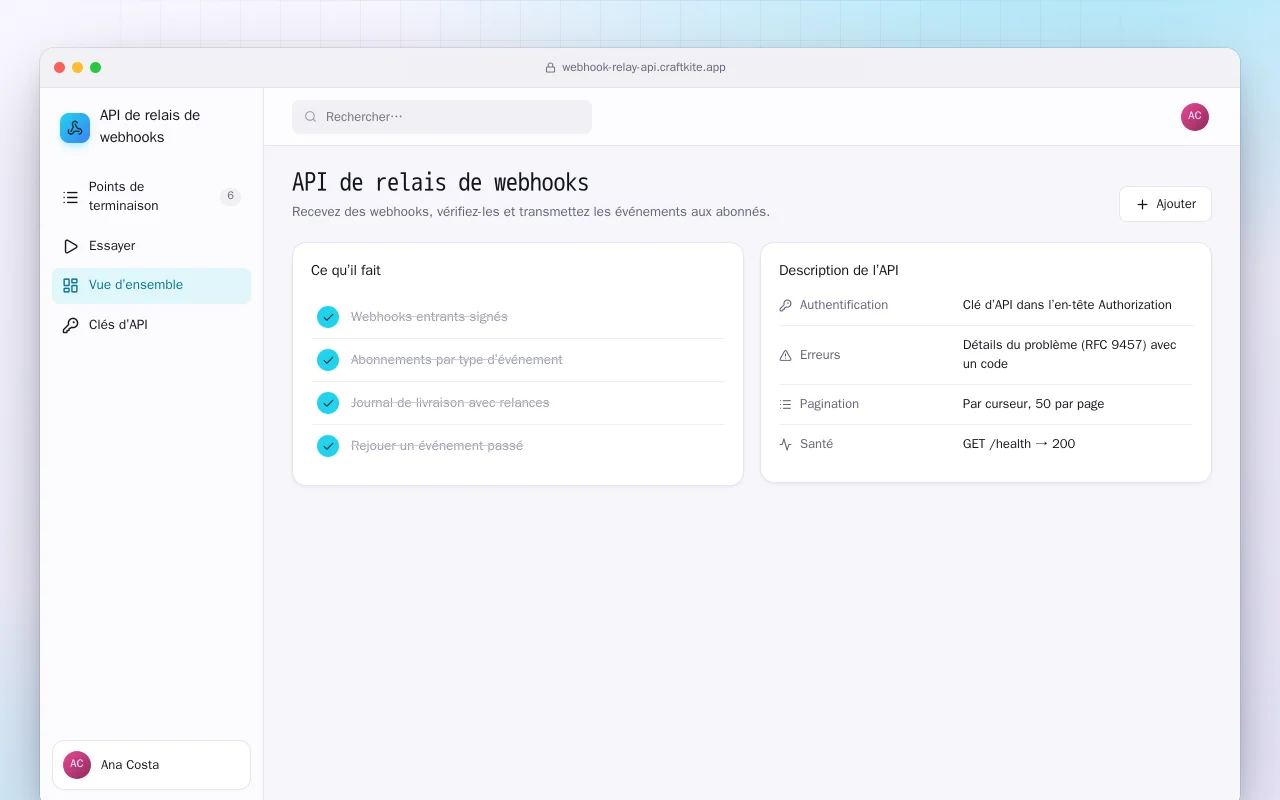Click the key icon beside Authentification
1280x800 pixels.
(x=785, y=305)
